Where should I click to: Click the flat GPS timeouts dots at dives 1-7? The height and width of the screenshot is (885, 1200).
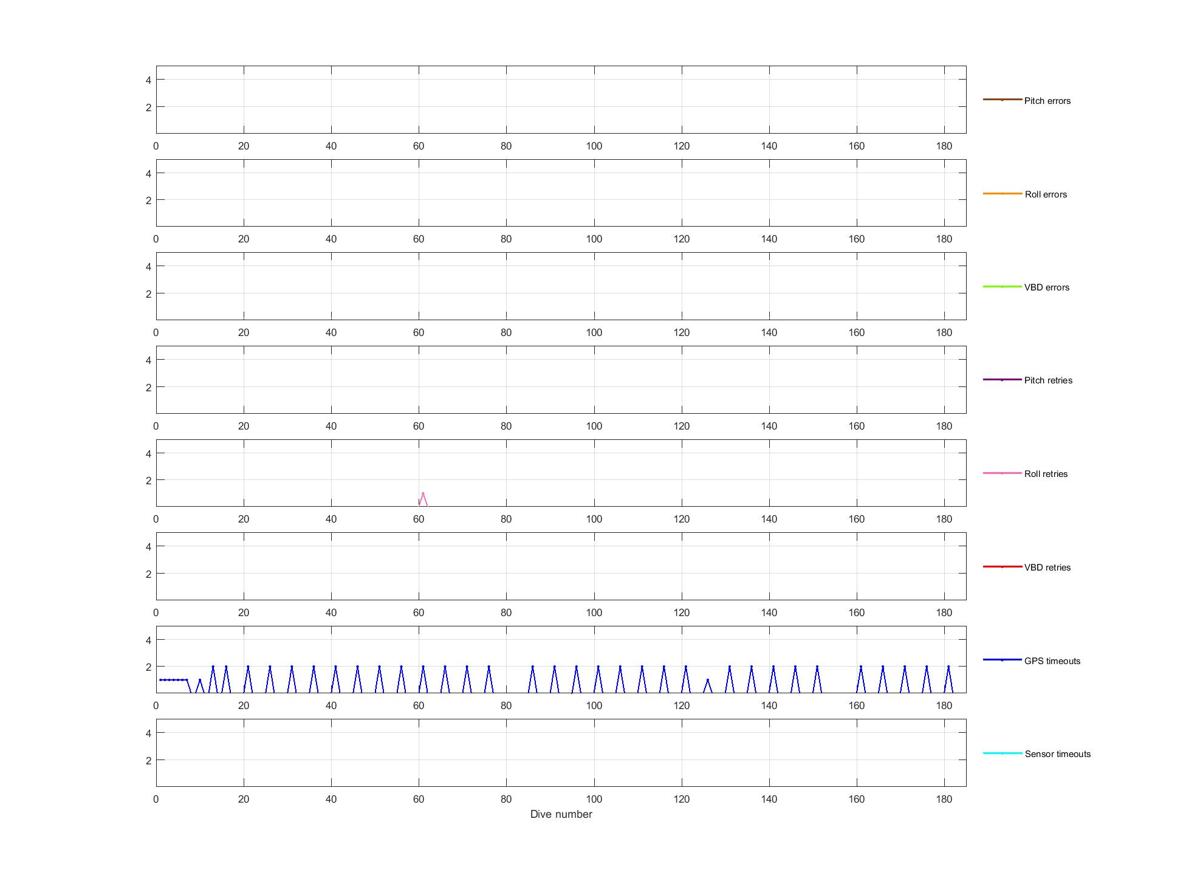(173, 680)
